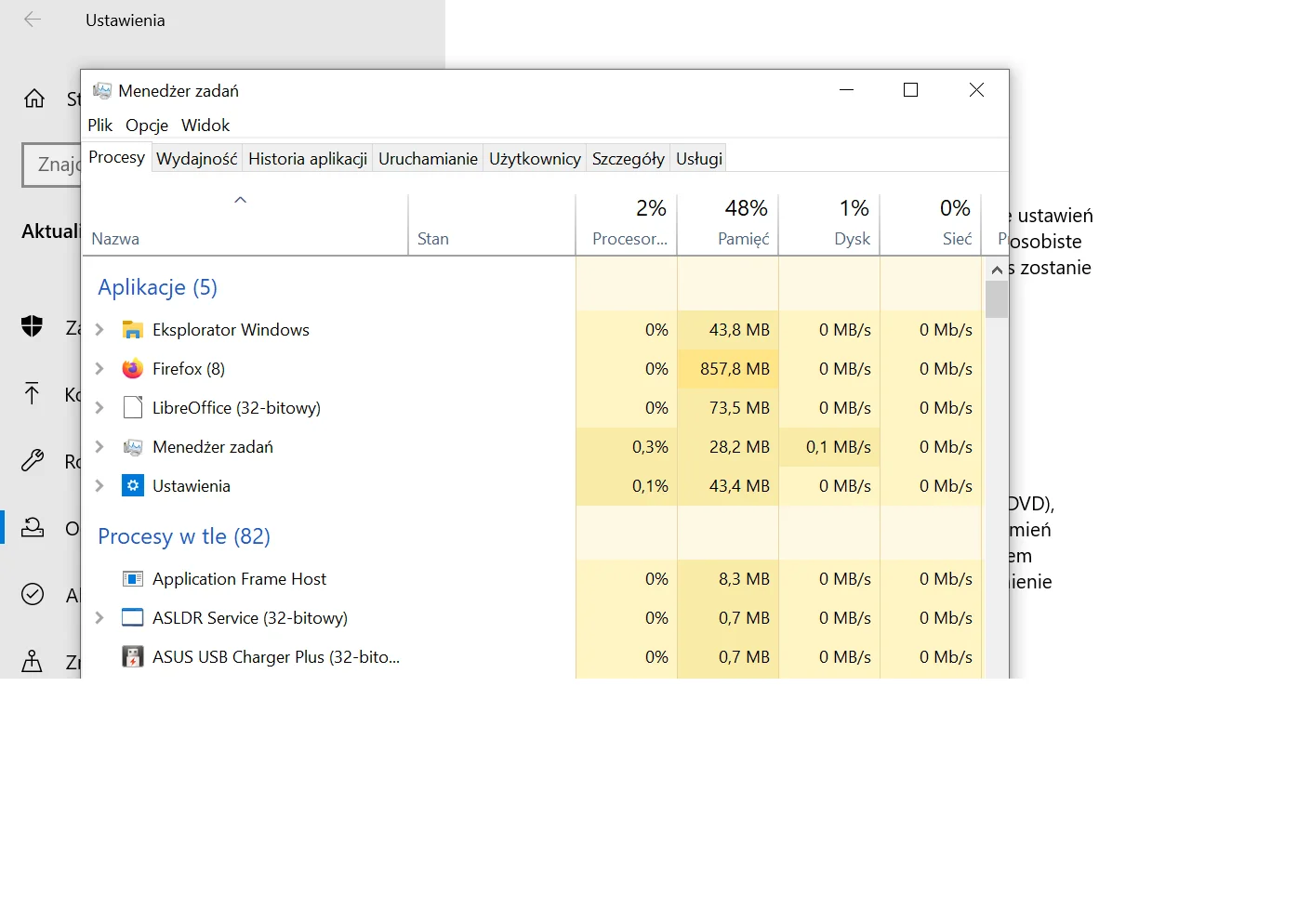
Task: Click the recovery icon in Settings sidebar
Action: [x=33, y=528]
